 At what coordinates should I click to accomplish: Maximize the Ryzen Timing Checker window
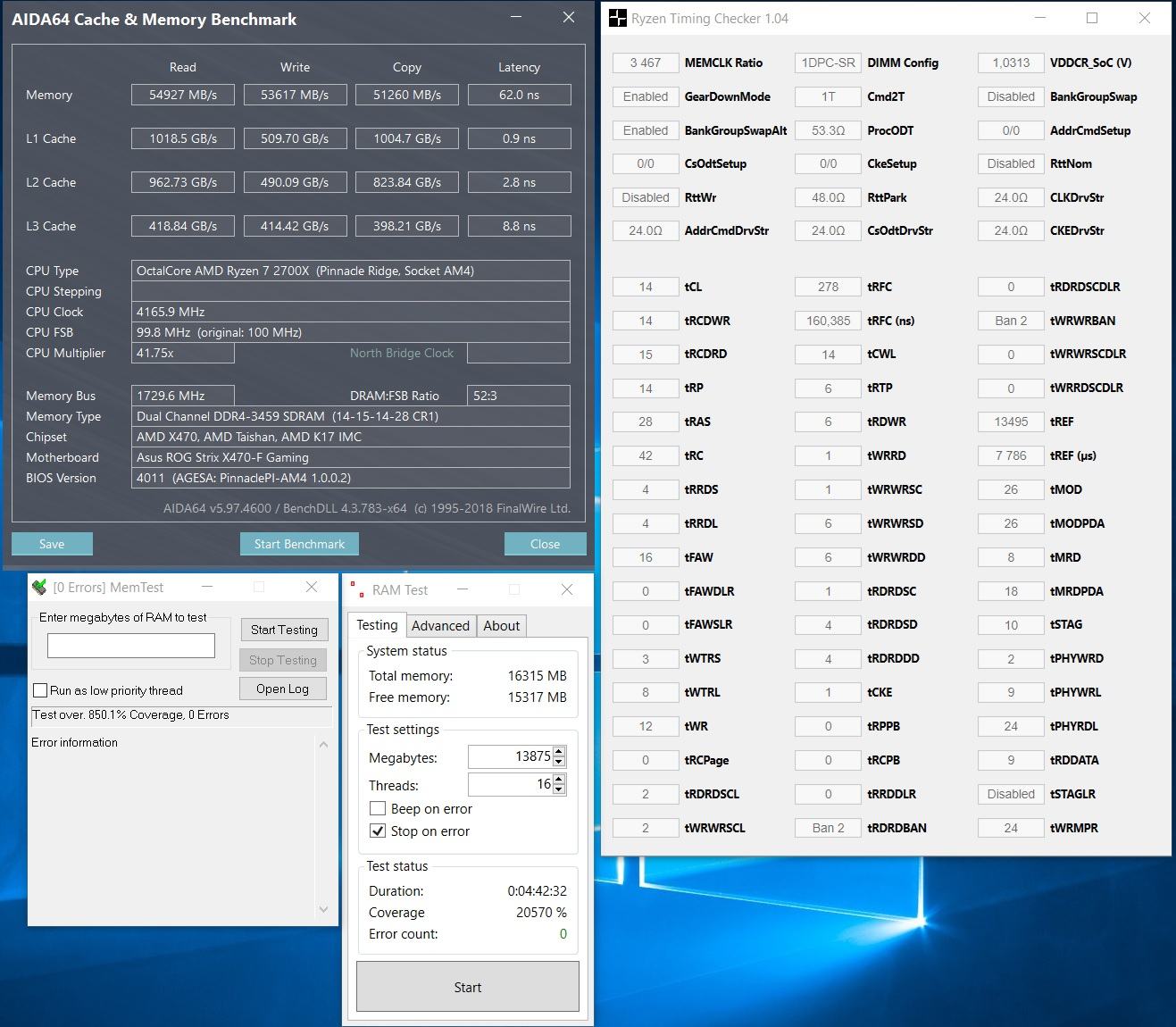click(1091, 19)
